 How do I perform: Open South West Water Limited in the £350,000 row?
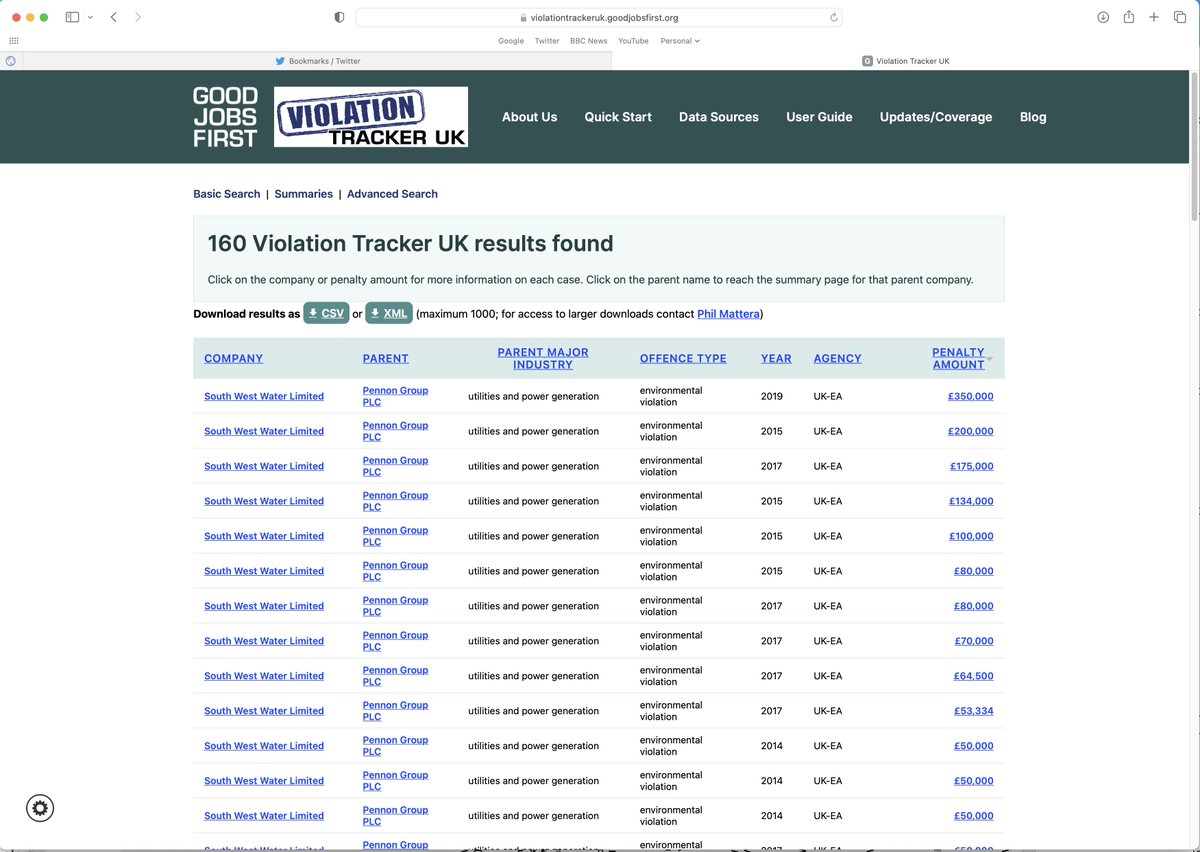click(264, 396)
